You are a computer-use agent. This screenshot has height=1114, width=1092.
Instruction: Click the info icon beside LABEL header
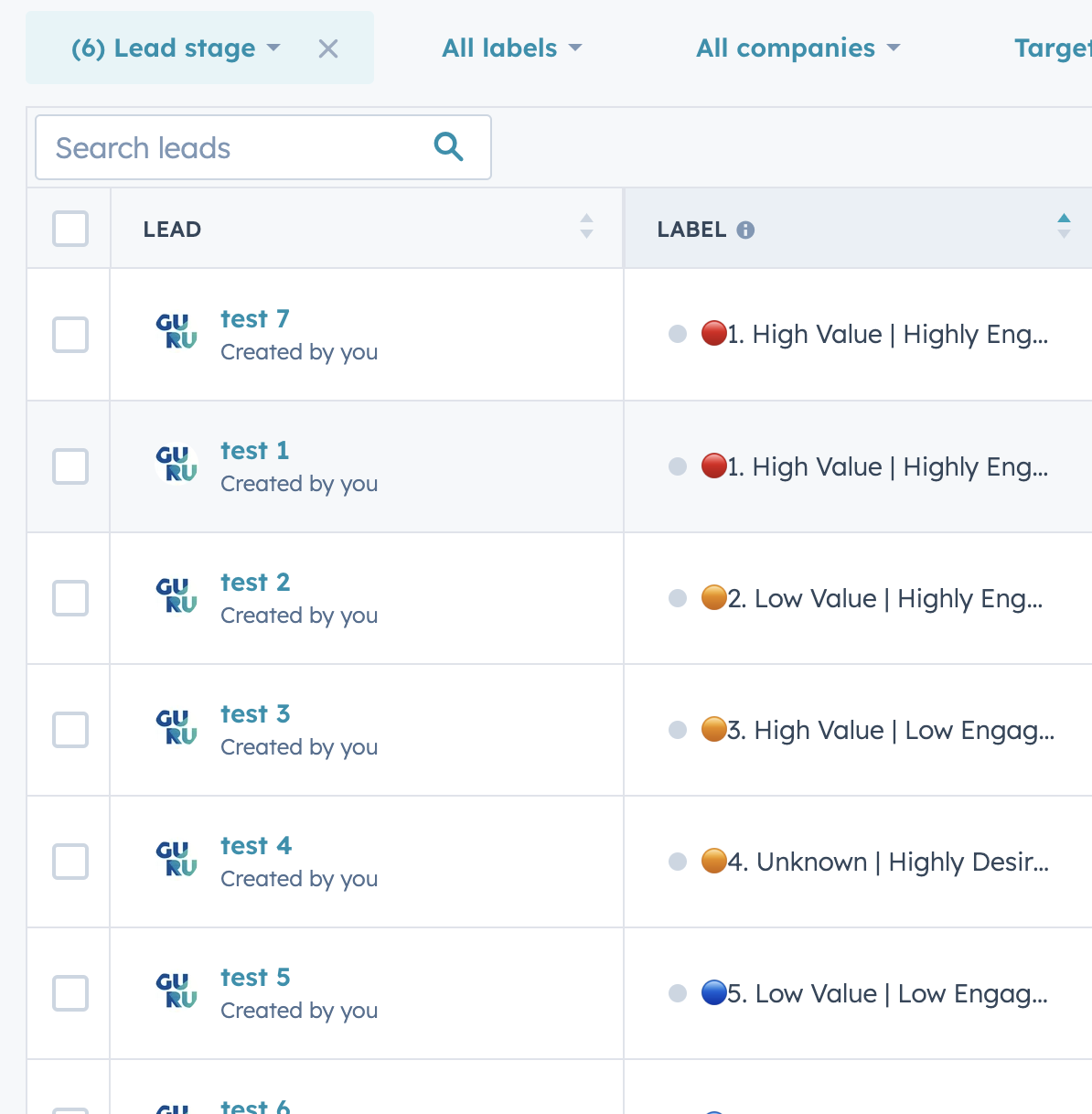pyautogui.click(x=747, y=230)
